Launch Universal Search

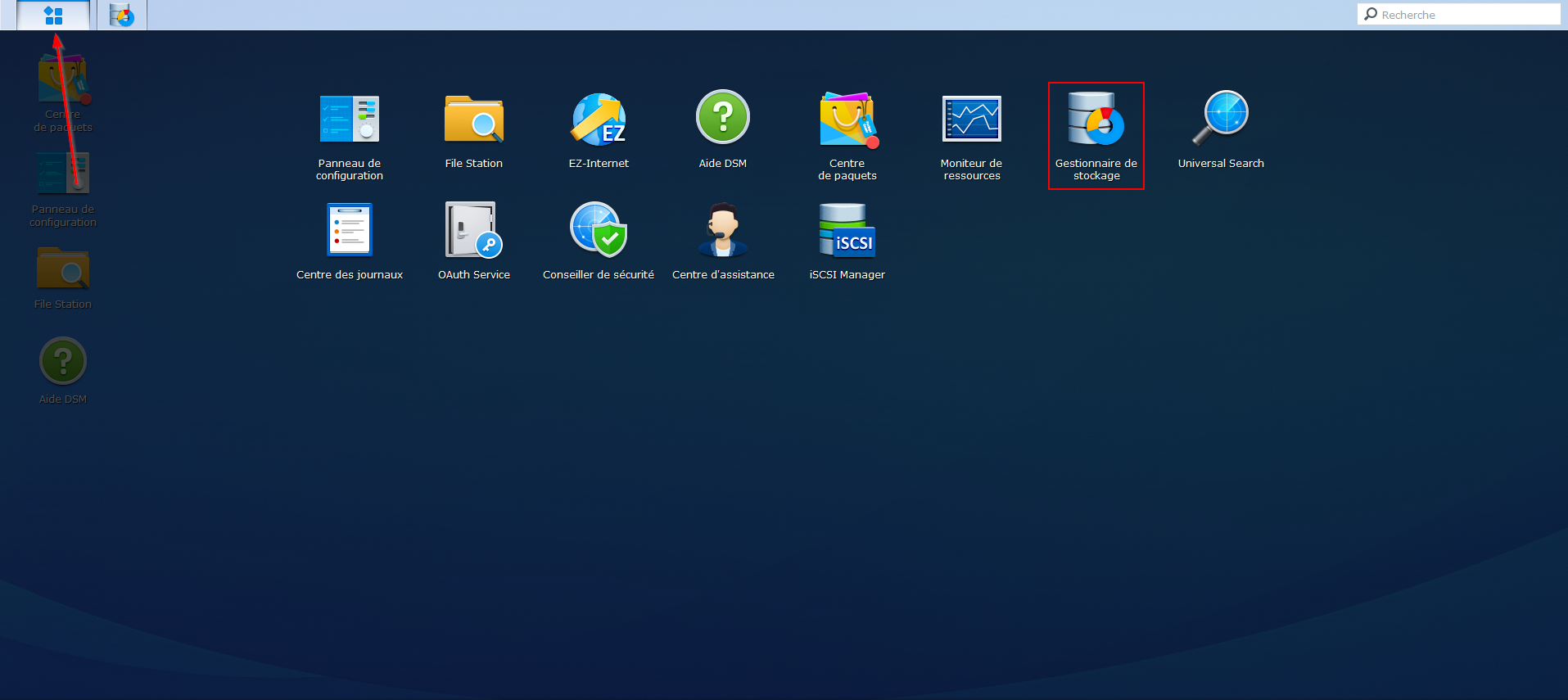tap(1221, 130)
